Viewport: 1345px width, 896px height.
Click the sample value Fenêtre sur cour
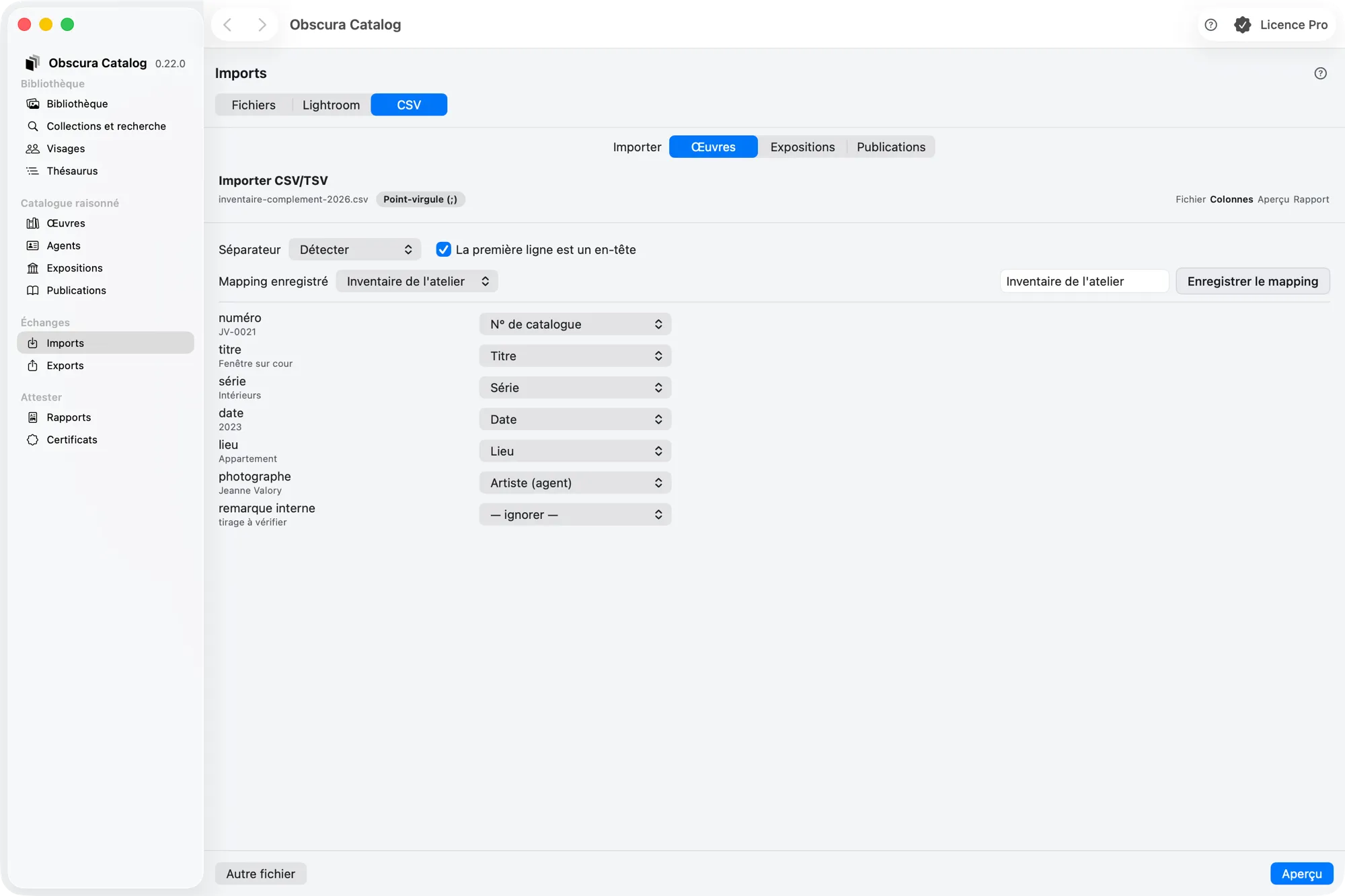(x=256, y=364)
